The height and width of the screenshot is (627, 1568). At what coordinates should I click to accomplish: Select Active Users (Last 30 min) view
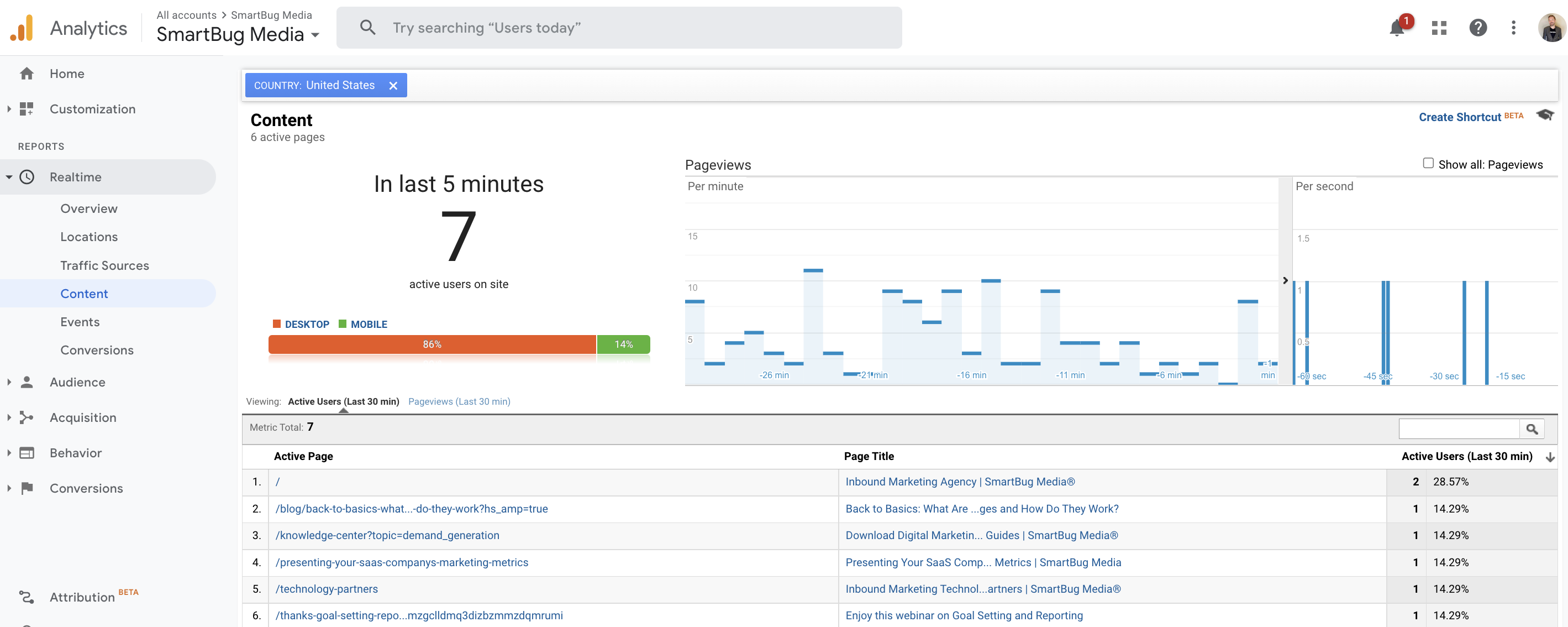pos(343,401)
